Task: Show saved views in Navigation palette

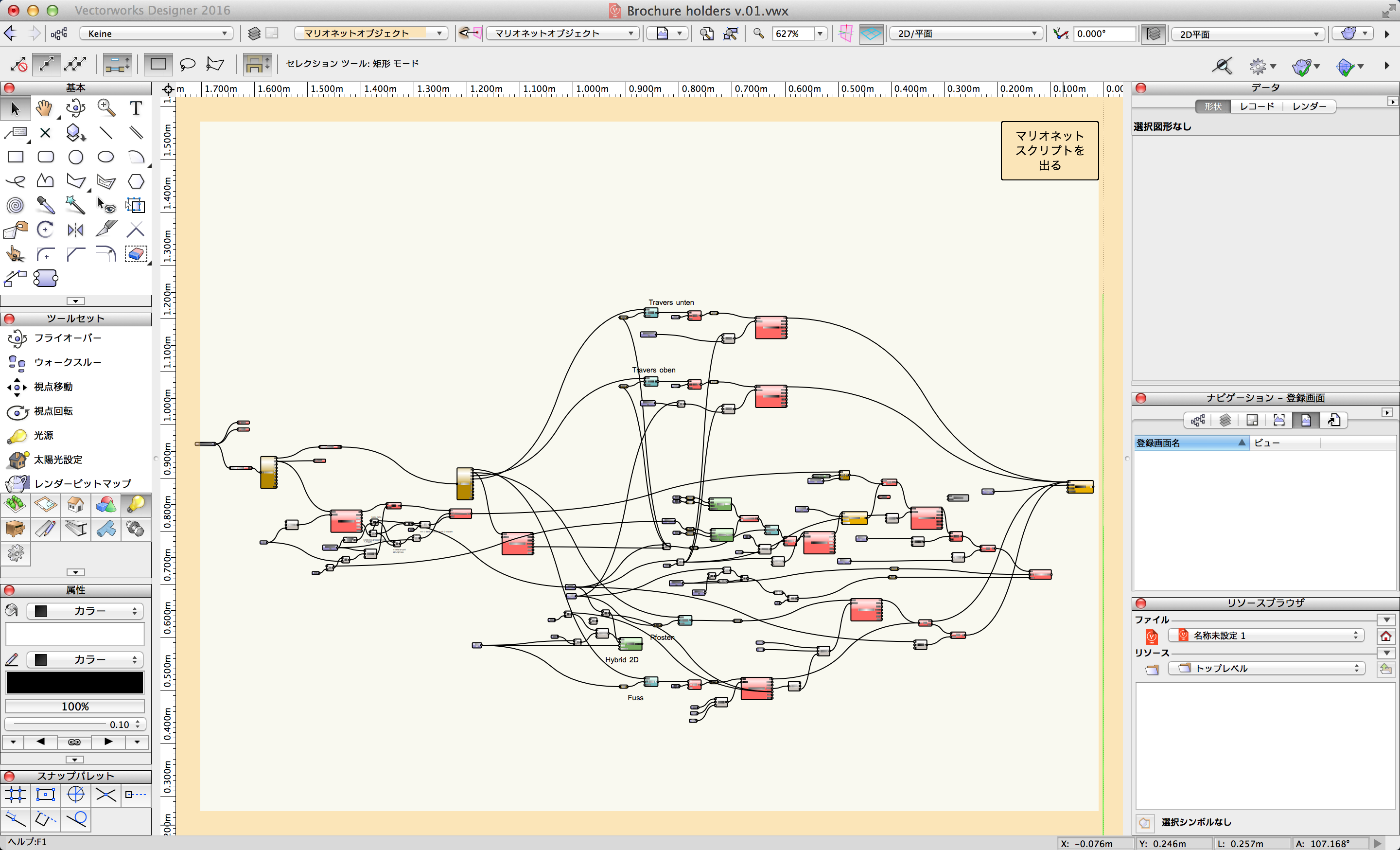Action: [1306, 420]
